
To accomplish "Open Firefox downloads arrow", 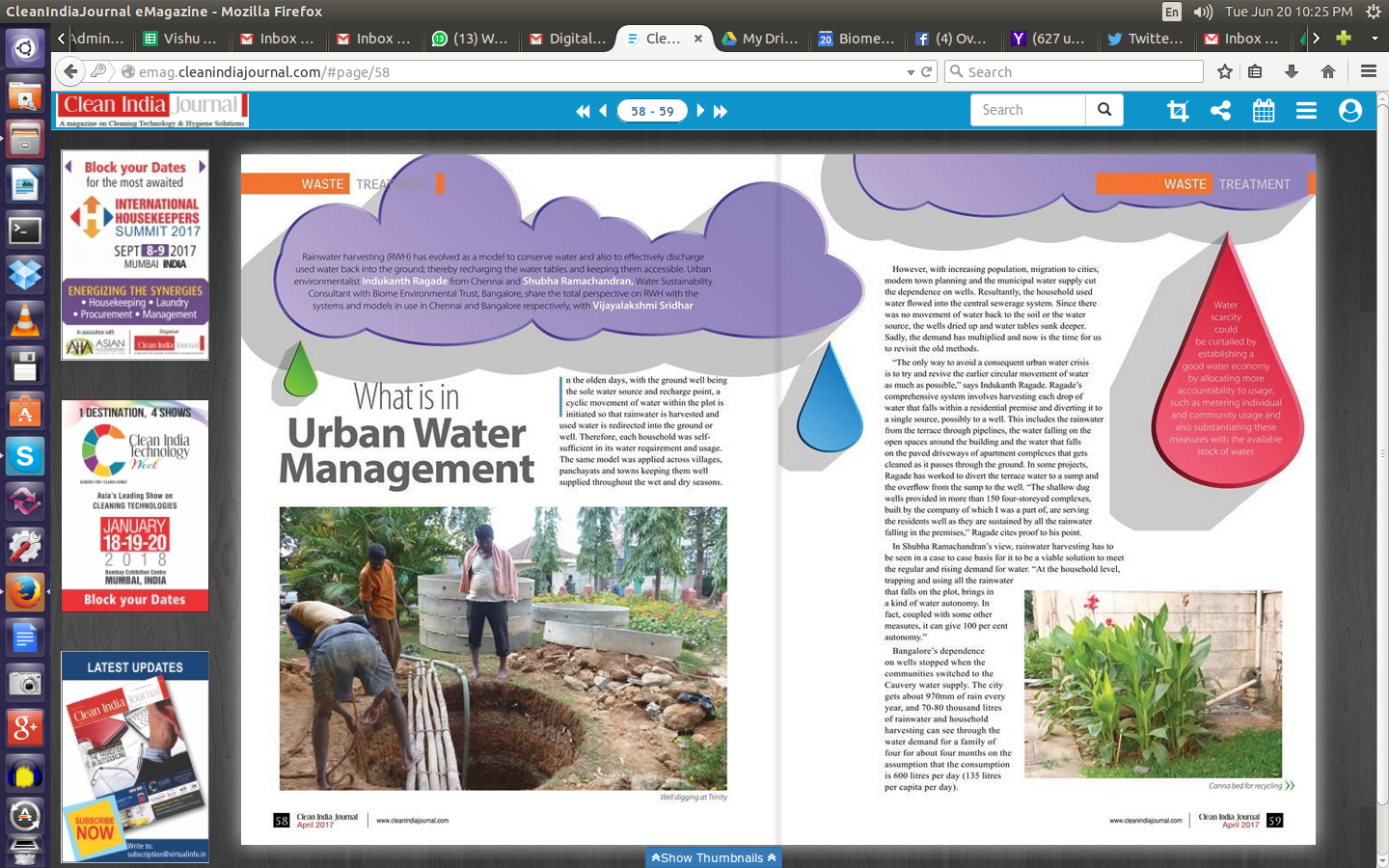I will pos(1292,72).
